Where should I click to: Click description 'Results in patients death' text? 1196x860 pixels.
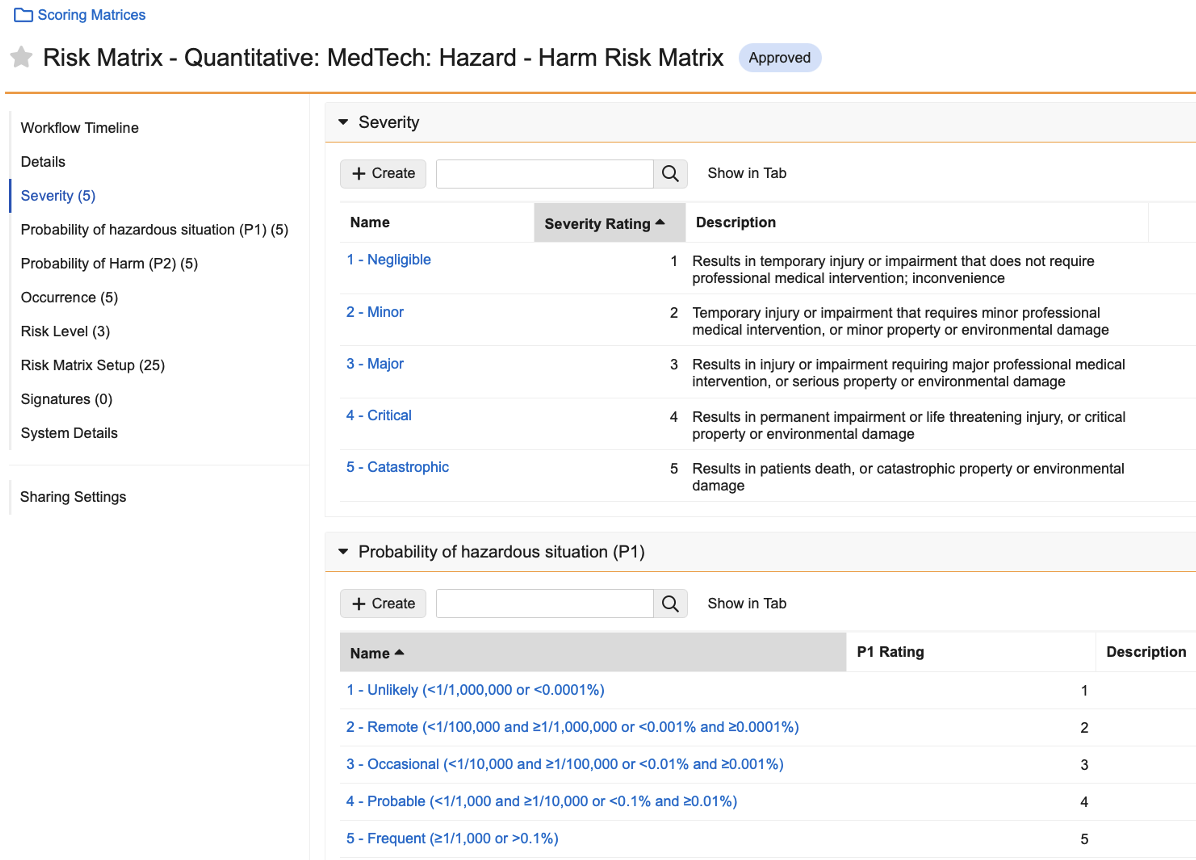[908, 477]
